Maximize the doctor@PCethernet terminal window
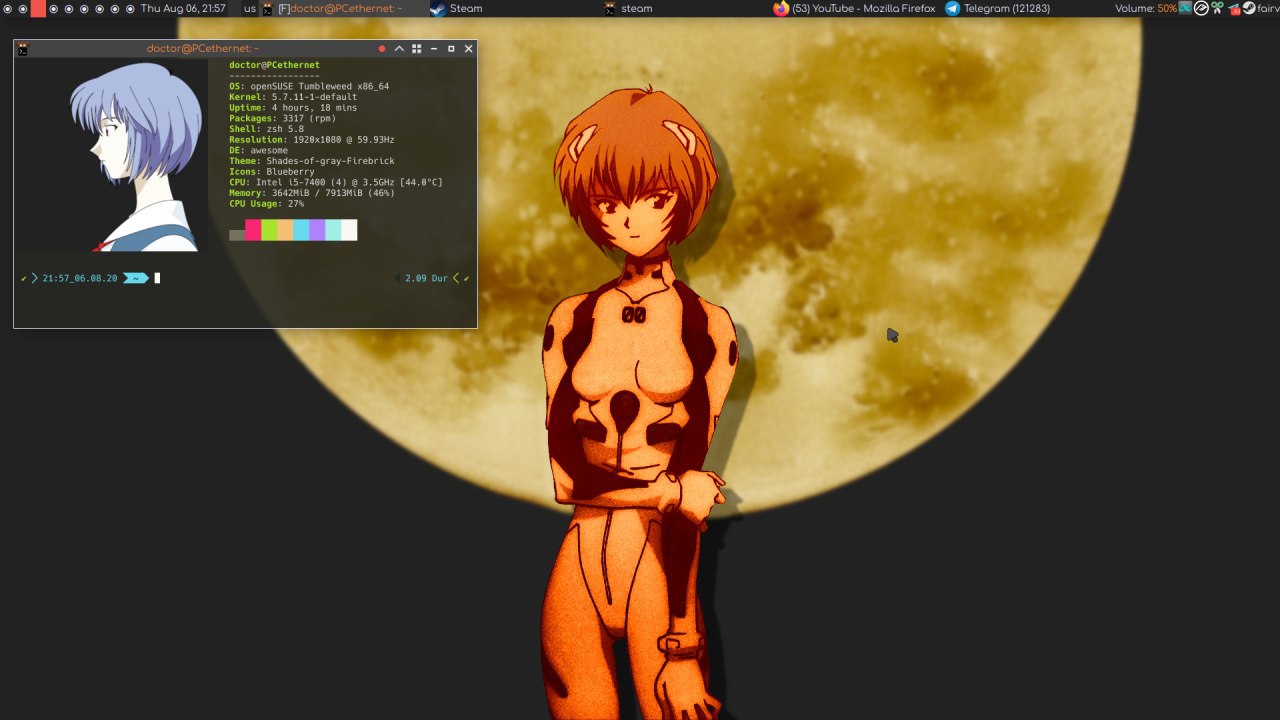The image size is (1280, 720). tap(451, 48)
